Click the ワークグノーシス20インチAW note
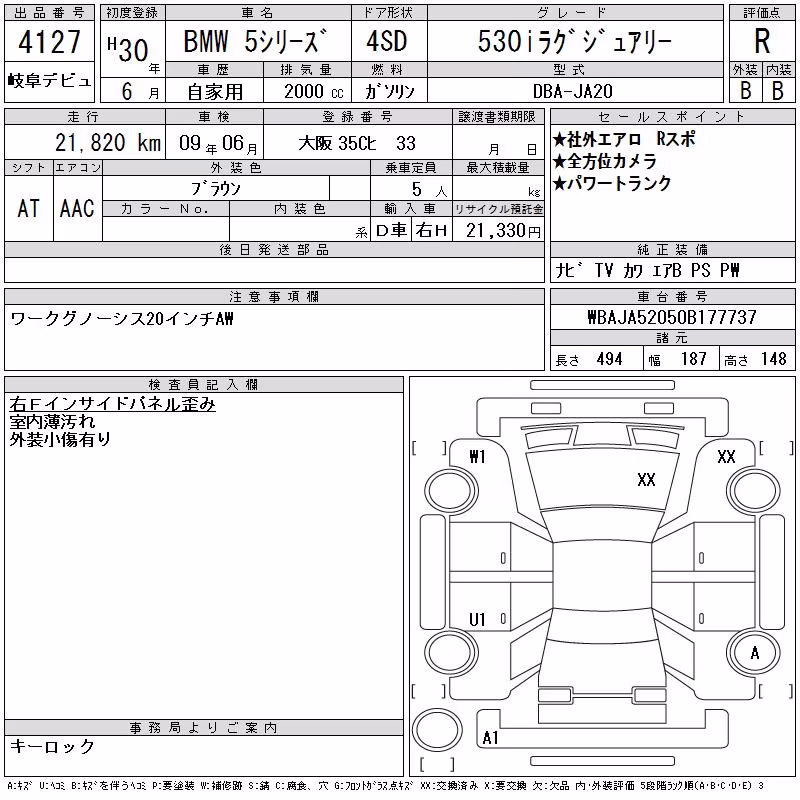800x800 pixels. click(x=121, y=319)
